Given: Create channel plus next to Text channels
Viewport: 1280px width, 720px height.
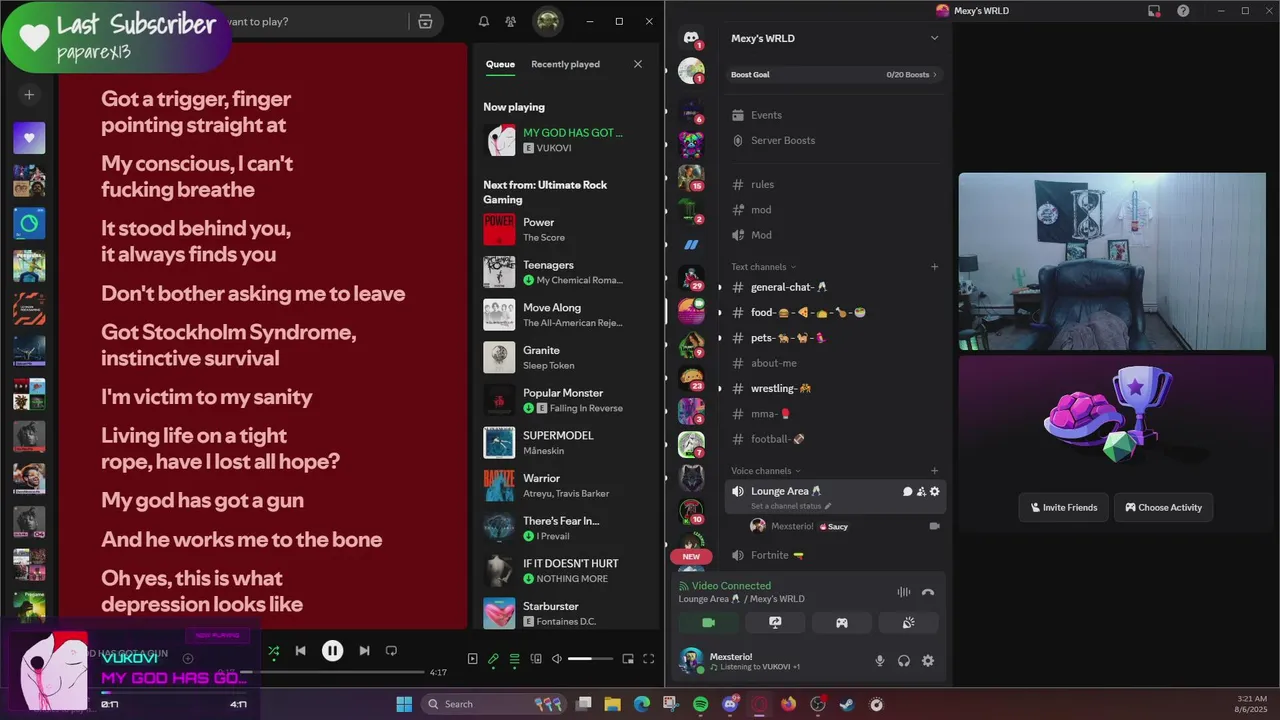Looking at the screenshot, I should (x=935, y=267).
